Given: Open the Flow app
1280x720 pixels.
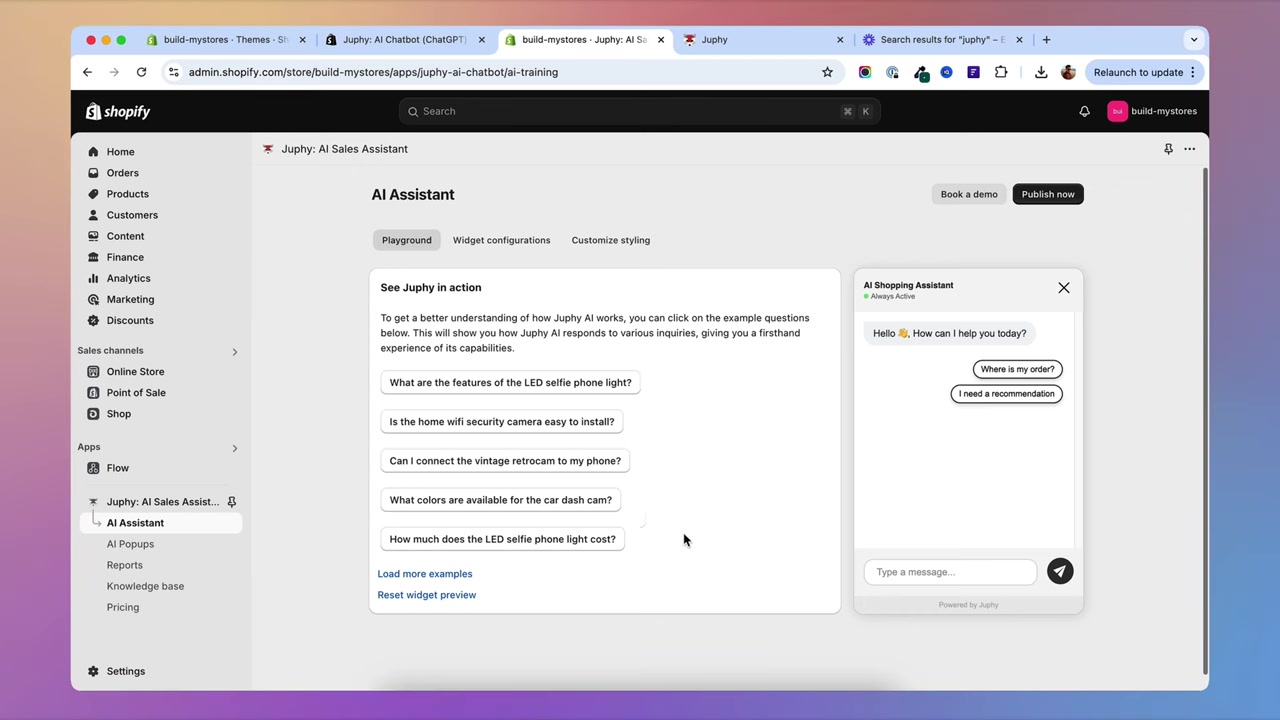Looking at the screenshot, I should pyautogui.click(x=117, y=468).
